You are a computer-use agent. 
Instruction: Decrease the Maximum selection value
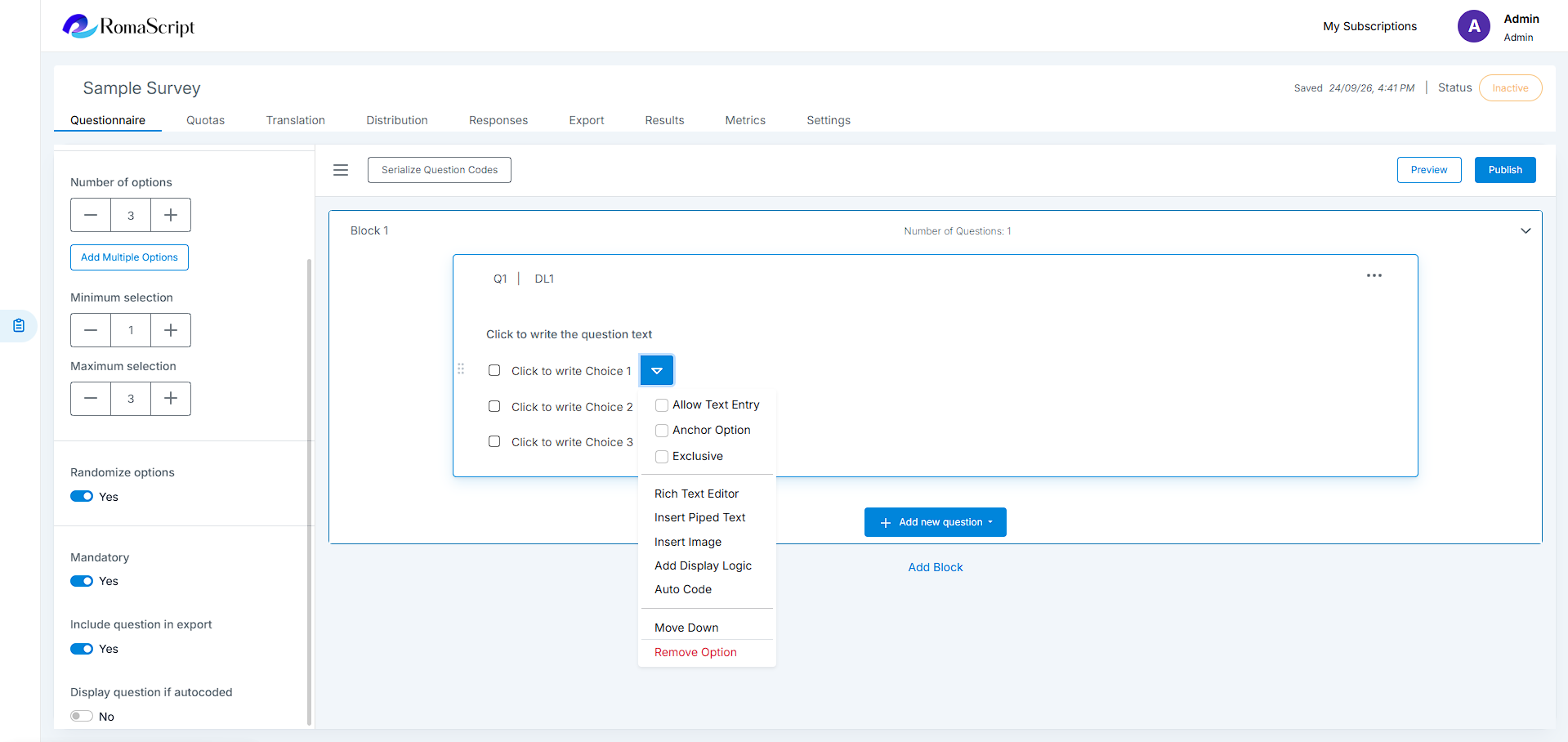click(x=91, y=399)
